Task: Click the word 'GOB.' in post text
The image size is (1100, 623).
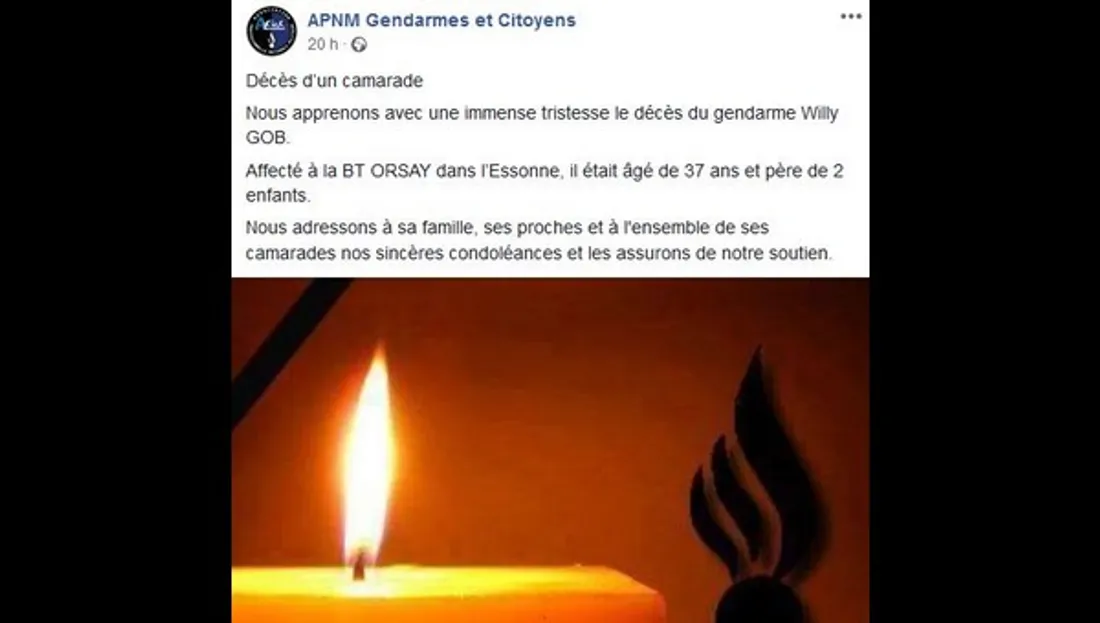Action: [x=268, y=138]
